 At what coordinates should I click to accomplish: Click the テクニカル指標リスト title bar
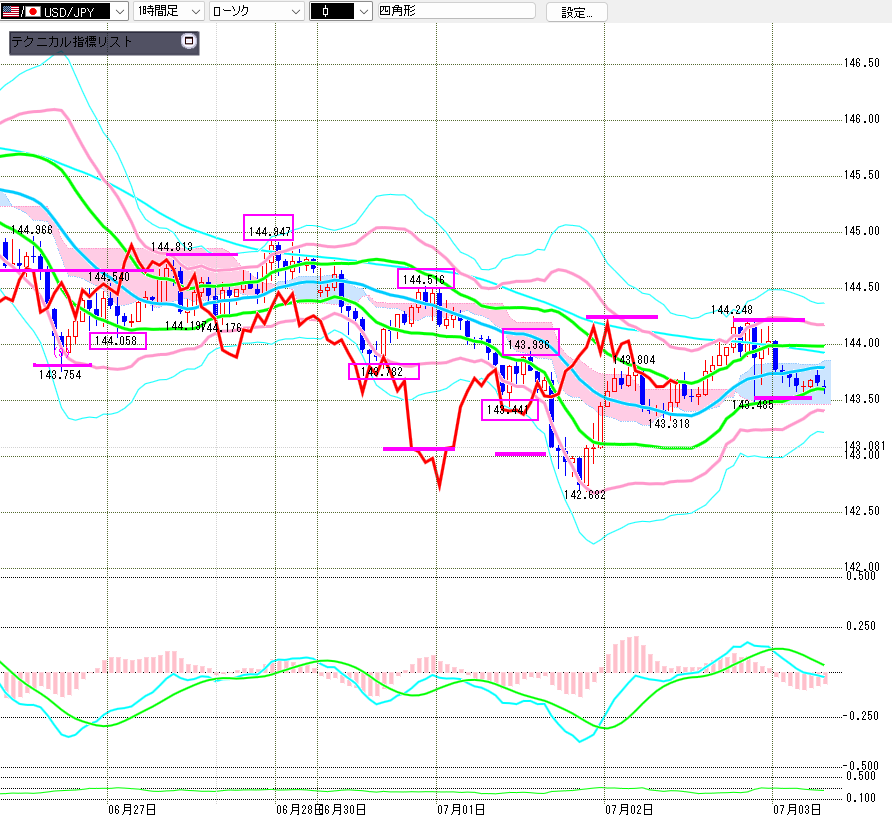(x=104, y=43)
